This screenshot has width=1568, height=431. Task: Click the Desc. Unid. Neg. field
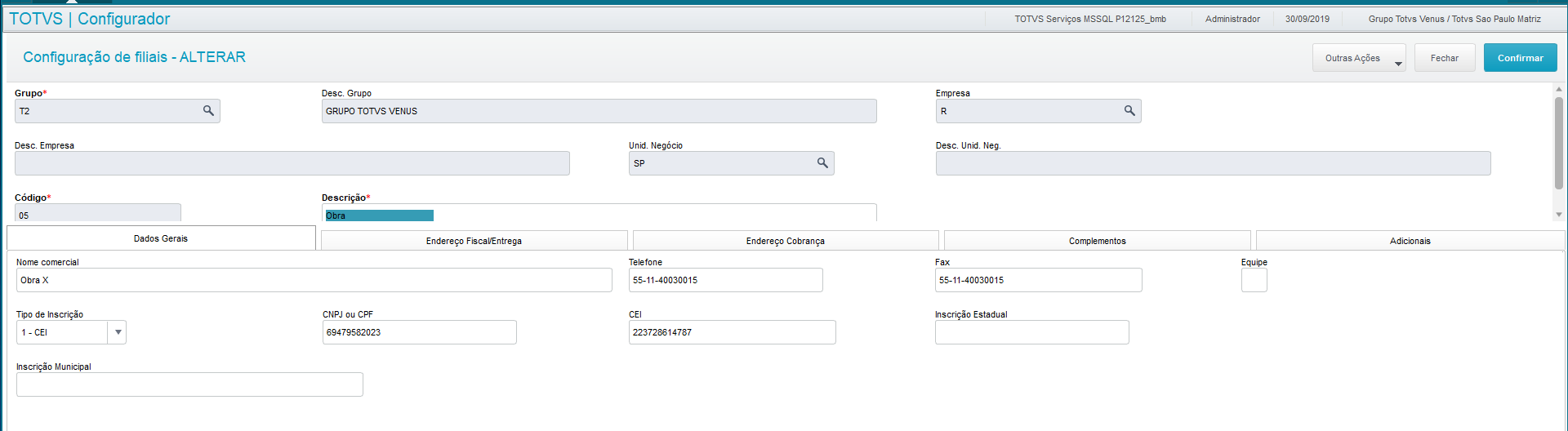pos(1213,163)
